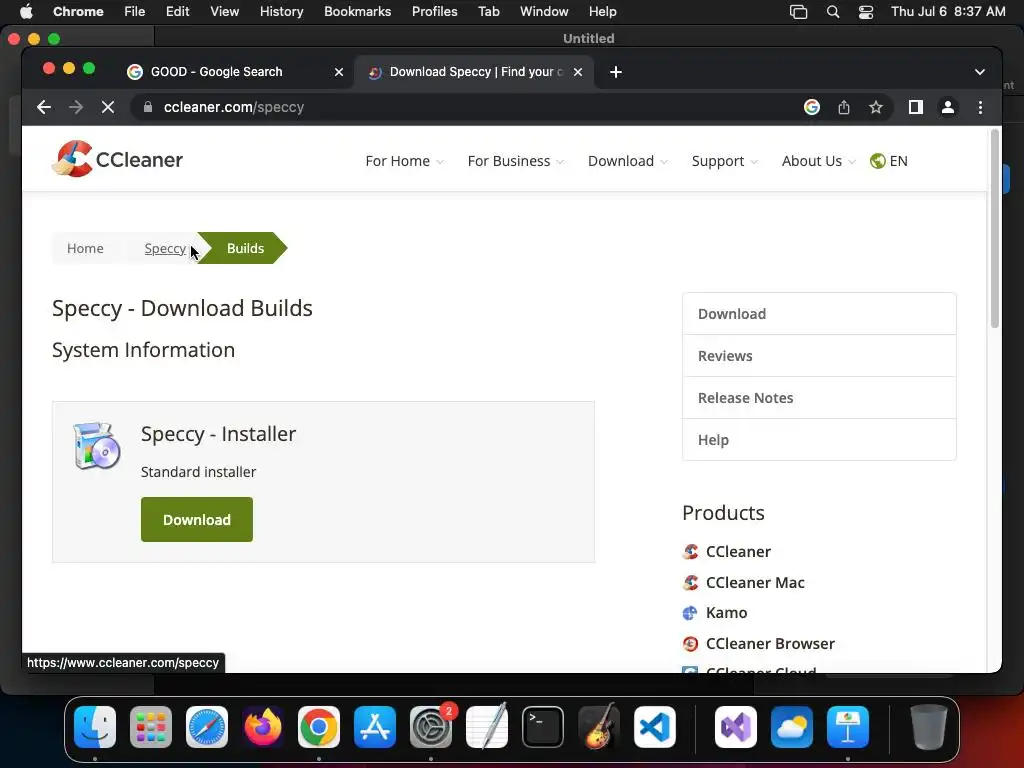Close the Download Speccy tab
Viewport: 1024px width, 768px height.
point(578,72)
